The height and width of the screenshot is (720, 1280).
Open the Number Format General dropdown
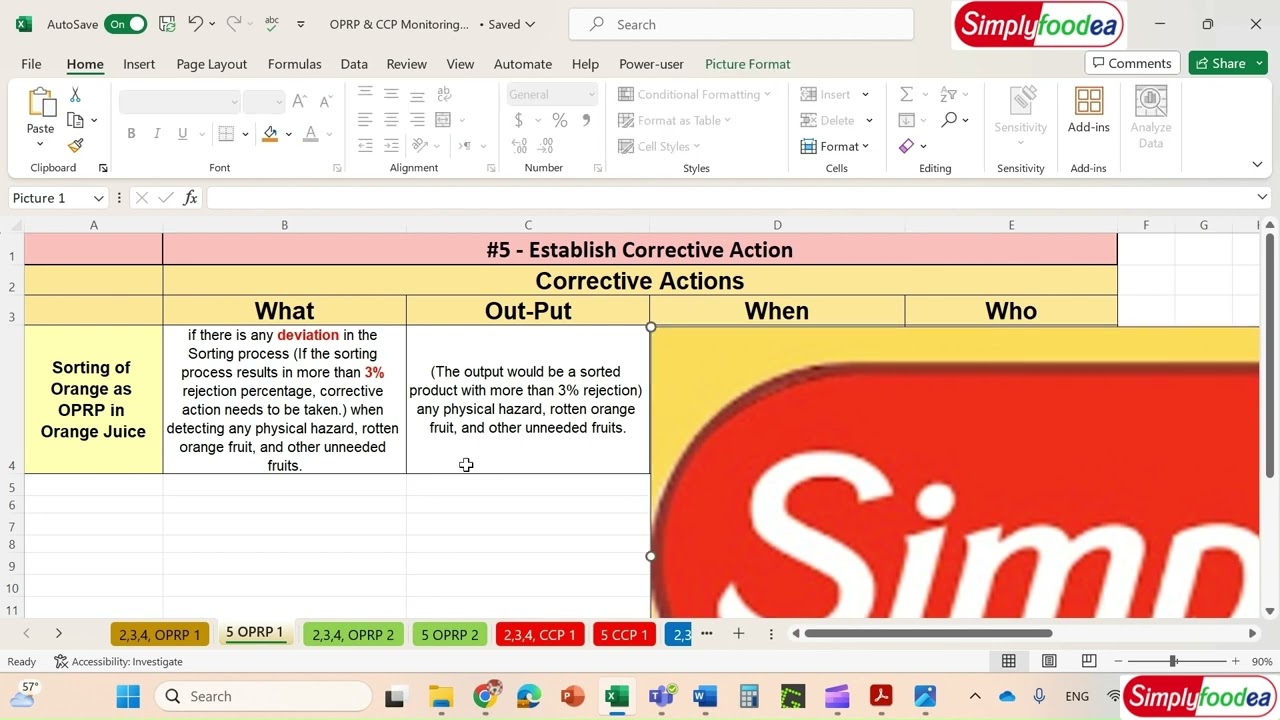pyautogui.click(x=591, y=95)
